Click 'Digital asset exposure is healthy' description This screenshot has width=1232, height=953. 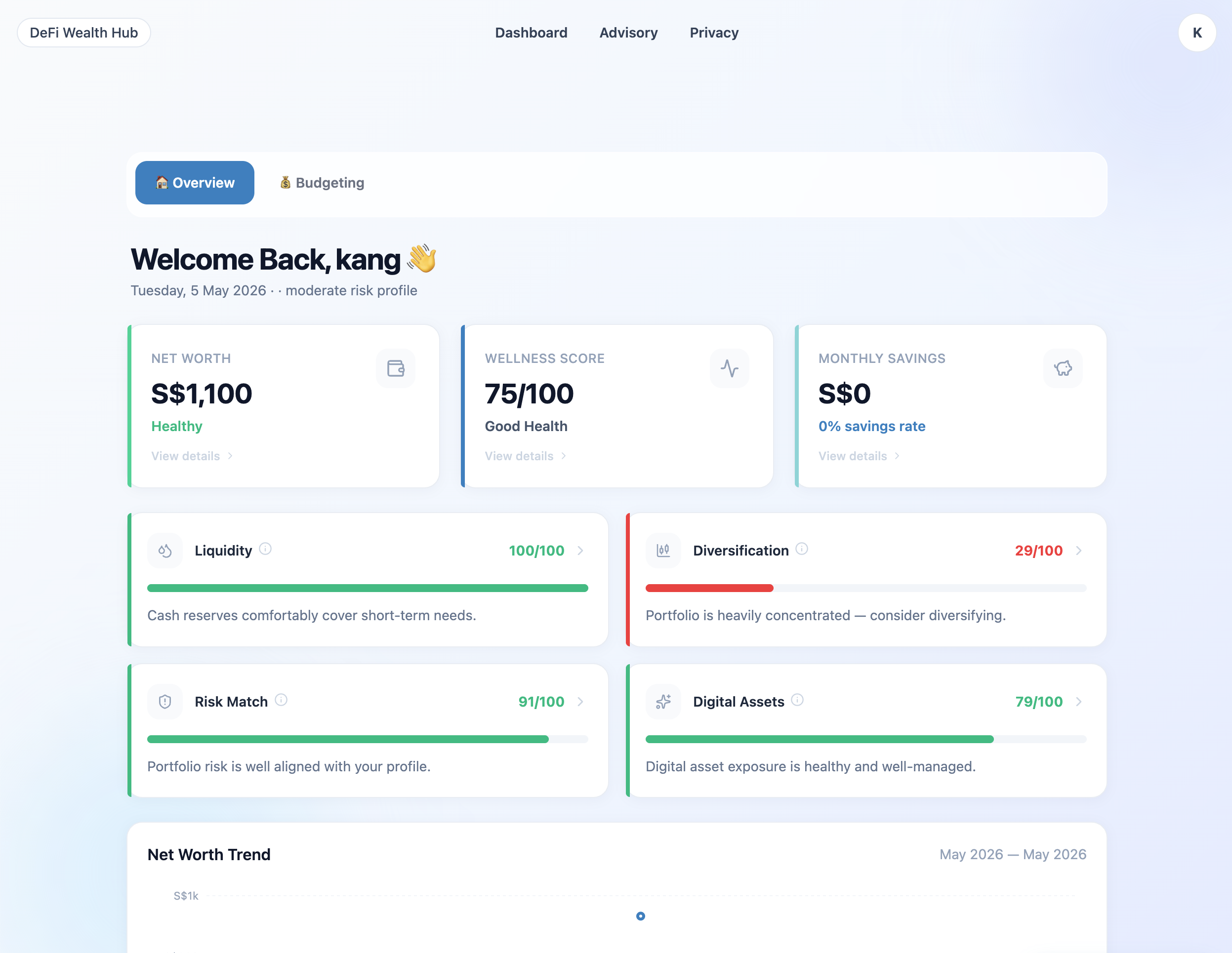click(810, 766)
